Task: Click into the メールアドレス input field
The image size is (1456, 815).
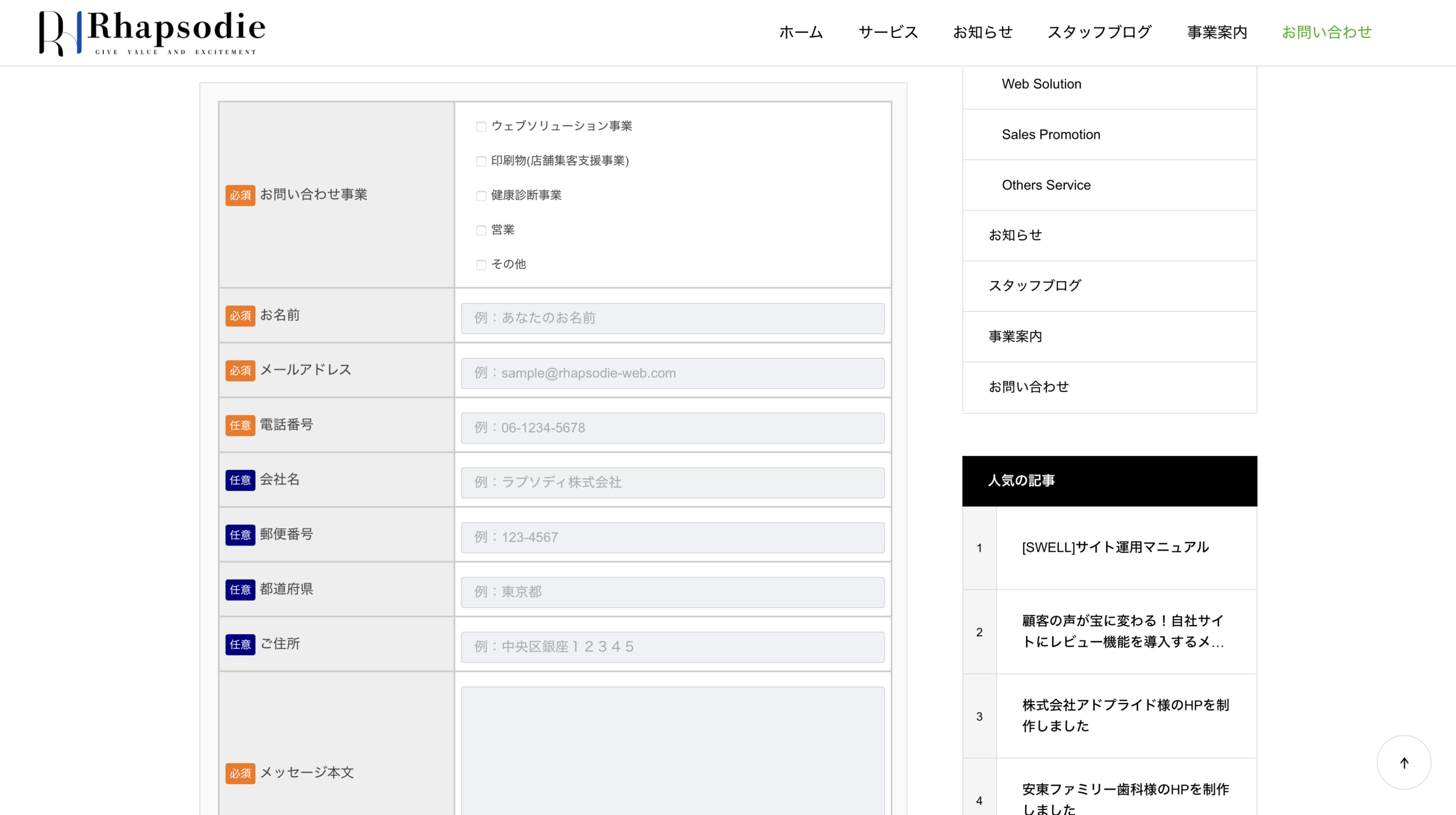Action: [672, 373]
